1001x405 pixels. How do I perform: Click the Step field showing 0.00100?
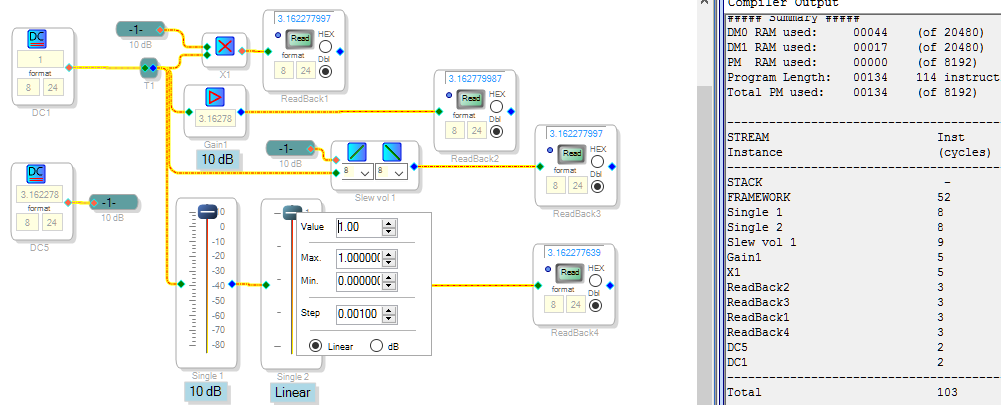click(359, 314)
